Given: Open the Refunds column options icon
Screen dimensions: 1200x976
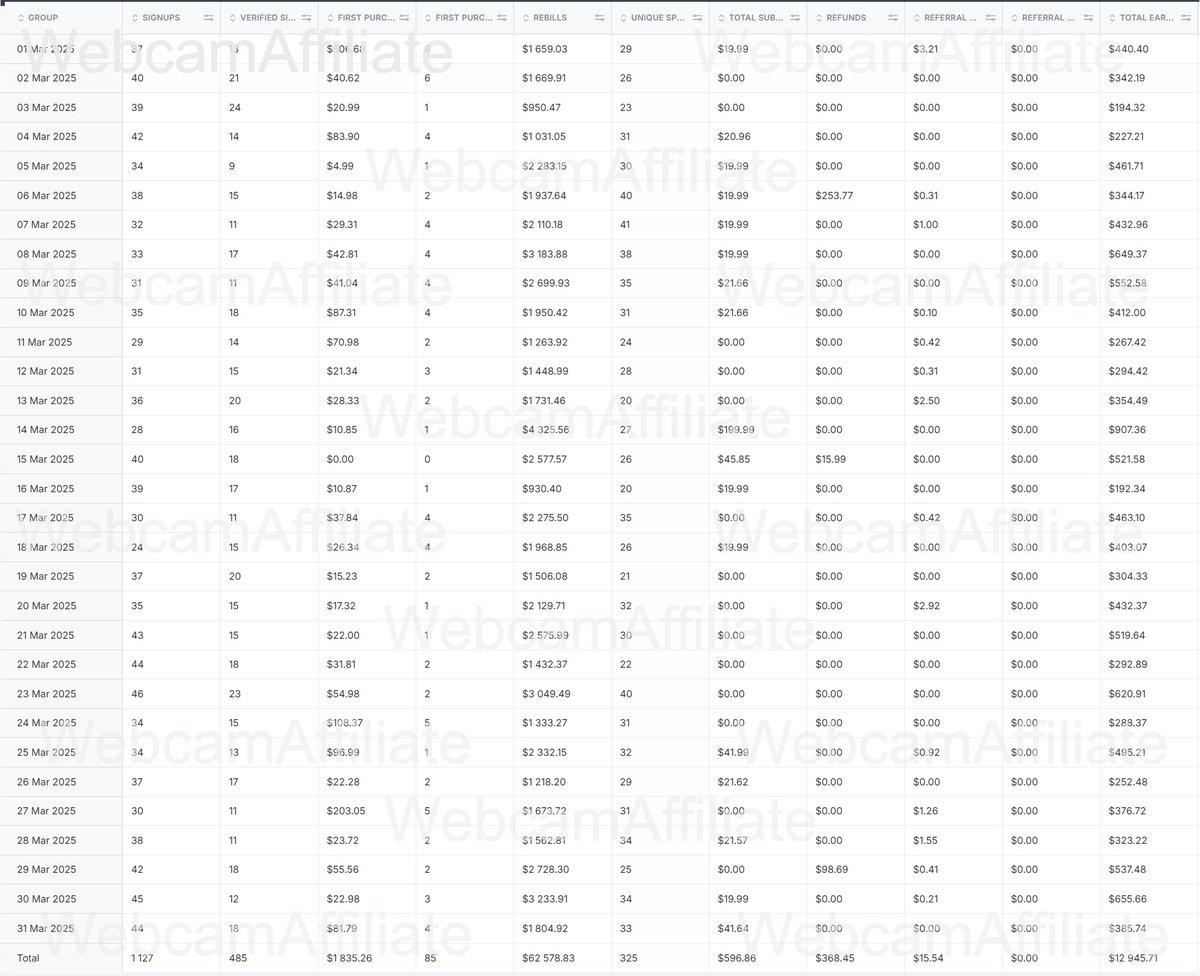Looking at the screenshot, I should 894,18.
